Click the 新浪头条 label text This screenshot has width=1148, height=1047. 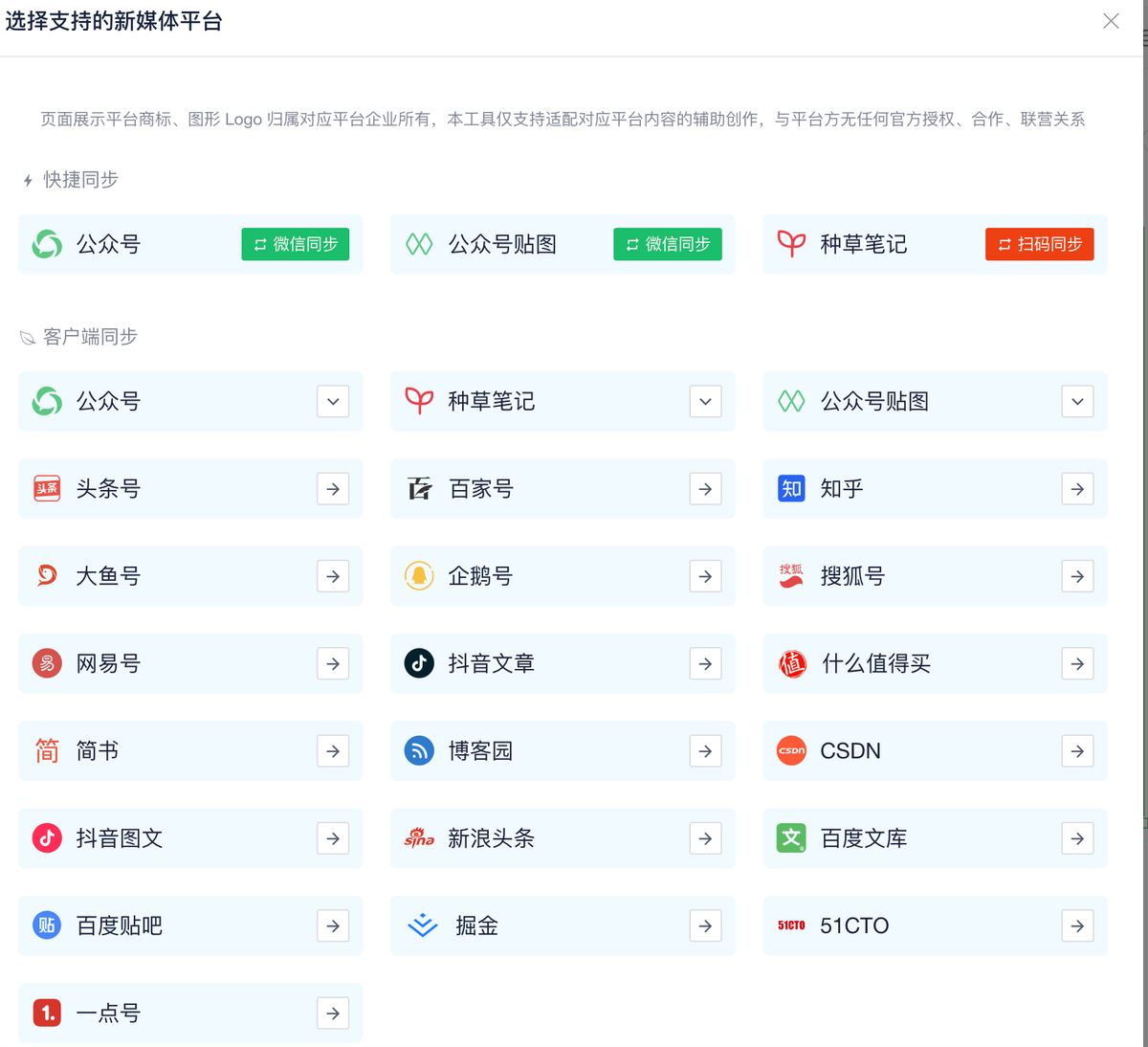click(492, 838)
